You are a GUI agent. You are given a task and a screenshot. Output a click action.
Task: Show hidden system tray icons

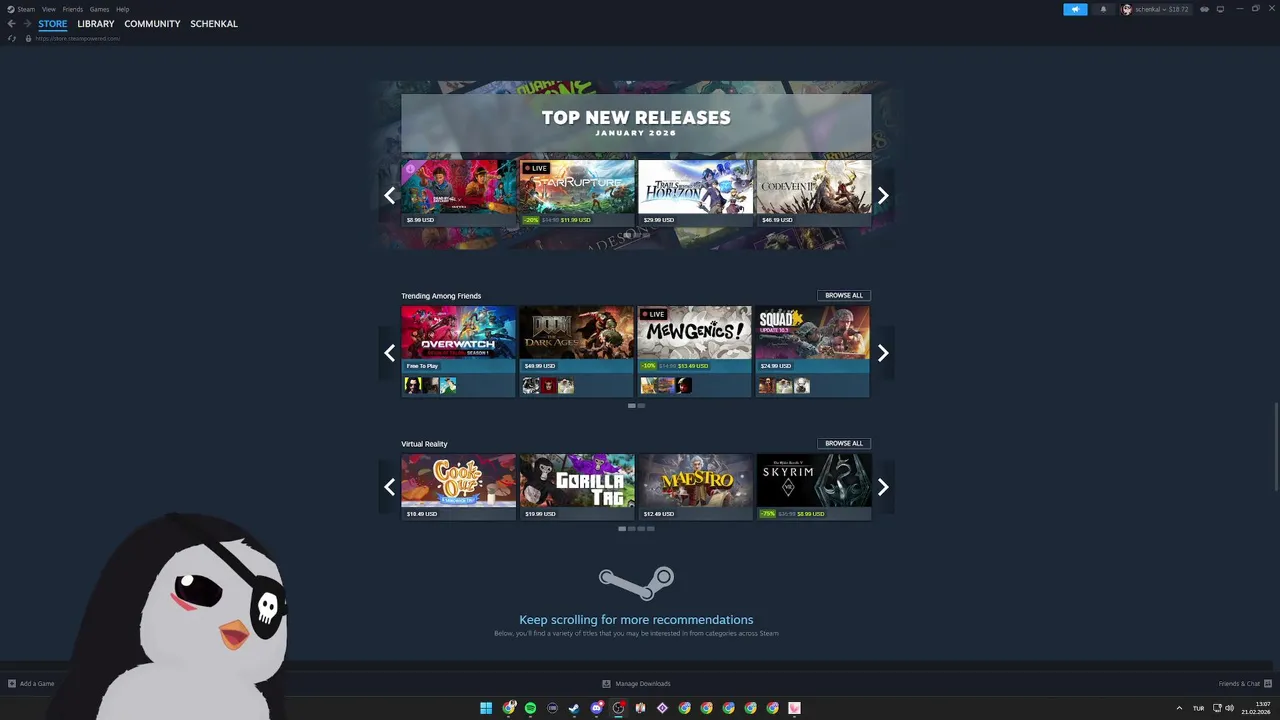1179,708
